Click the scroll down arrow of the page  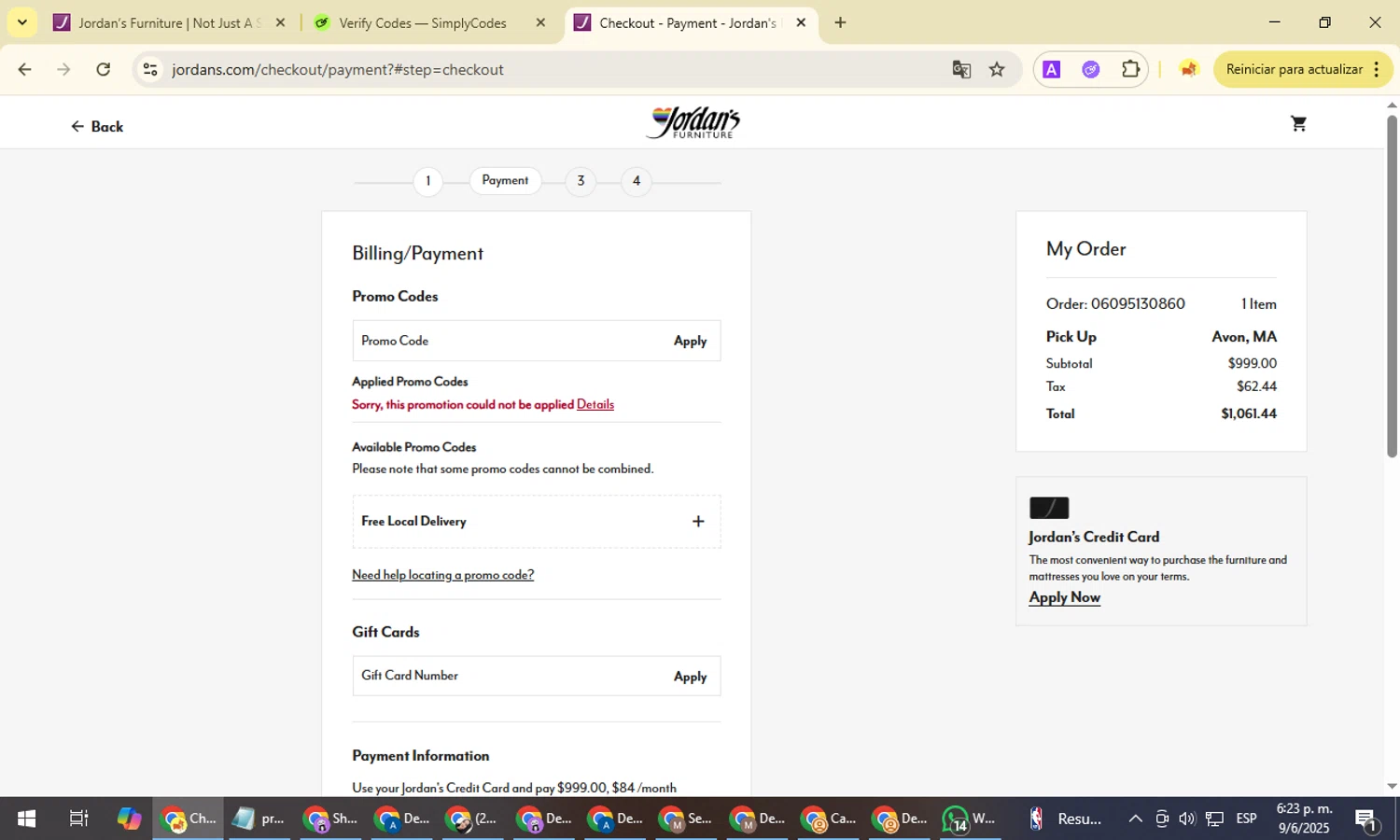tap(1392, 787)
